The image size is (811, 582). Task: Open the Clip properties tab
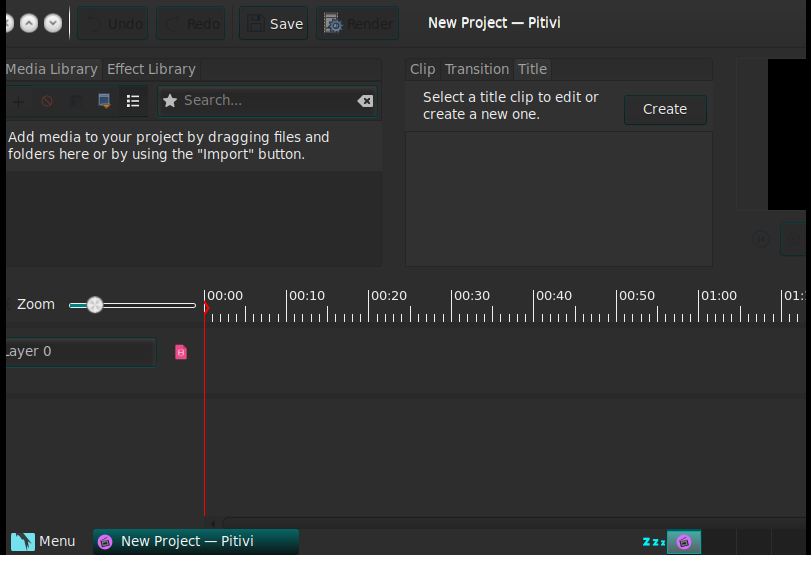[423, 69]
